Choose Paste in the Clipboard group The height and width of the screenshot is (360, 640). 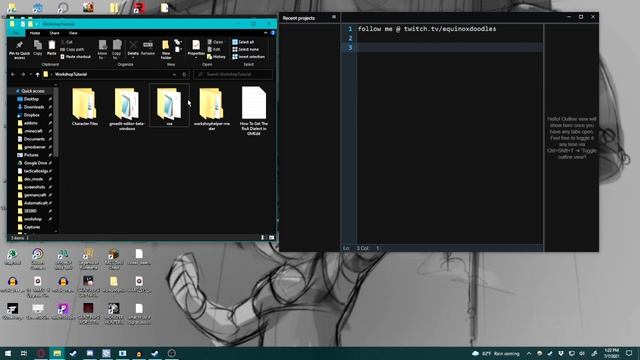51,48
